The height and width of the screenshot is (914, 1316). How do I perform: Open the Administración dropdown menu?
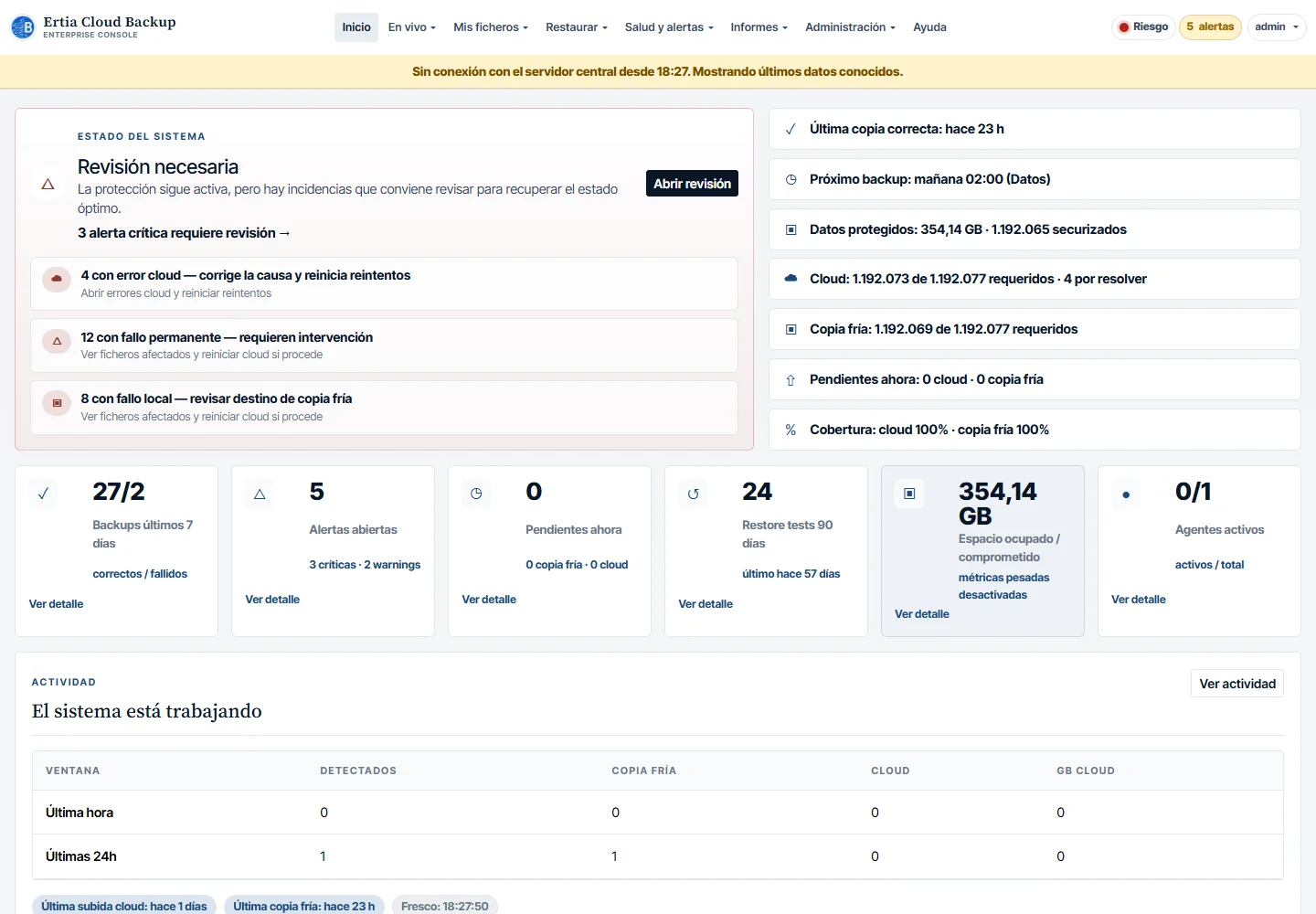[x=851, y=27]
